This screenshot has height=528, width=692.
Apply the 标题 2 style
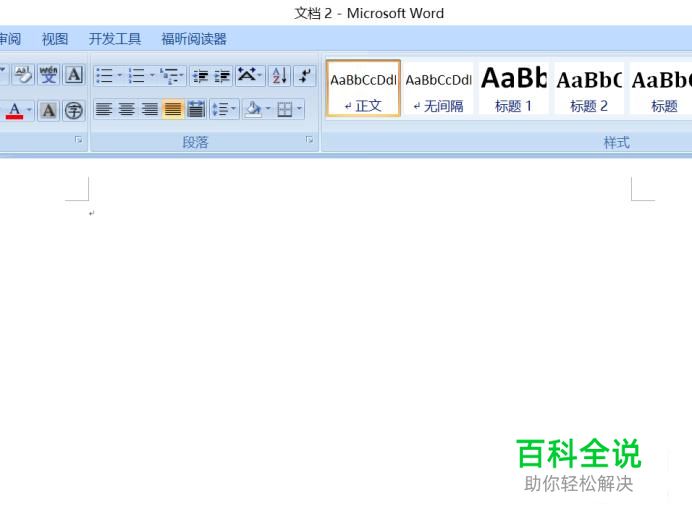pos(589,88)
